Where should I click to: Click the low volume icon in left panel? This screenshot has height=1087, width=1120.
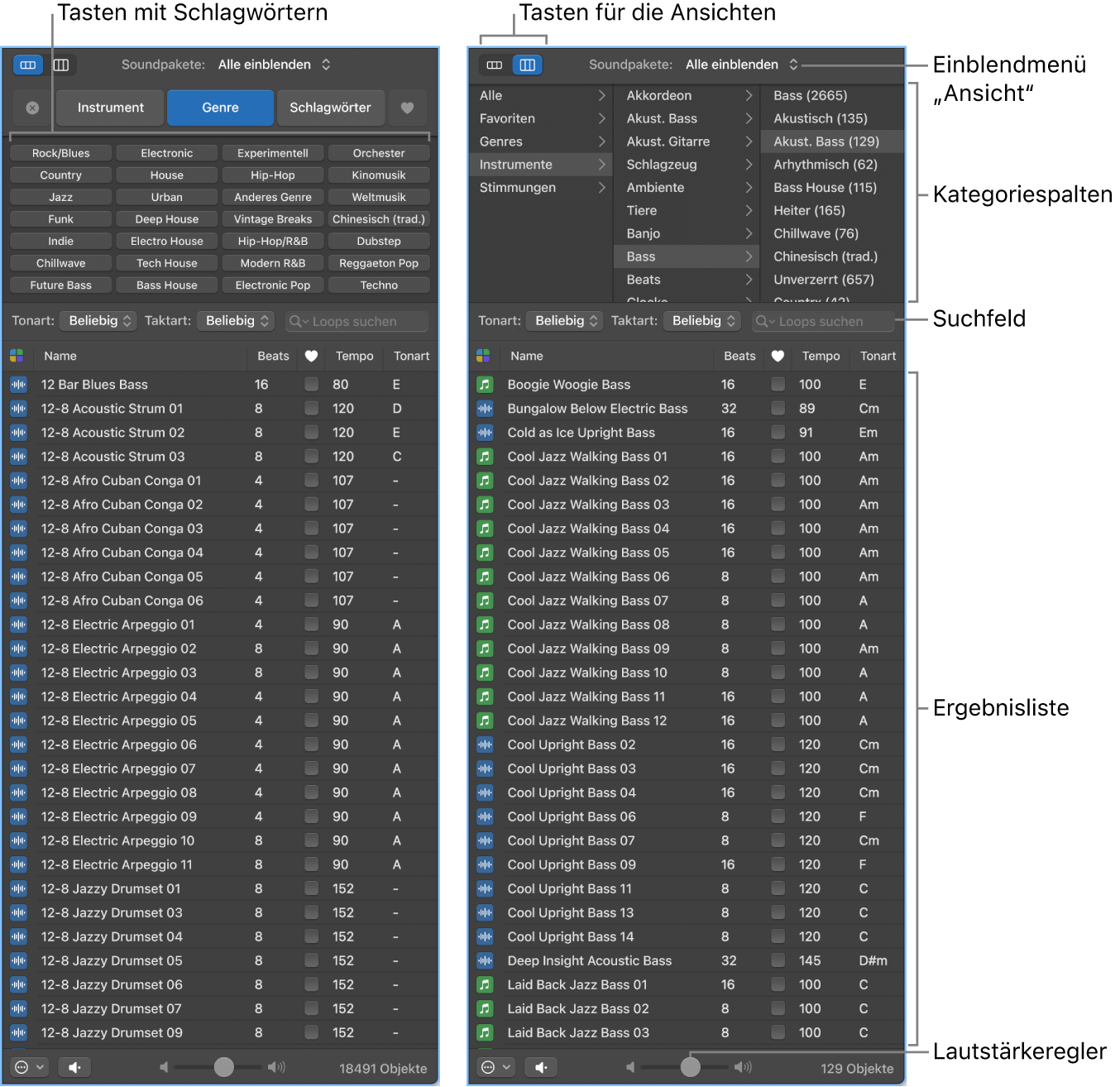tap(164, 1067)
